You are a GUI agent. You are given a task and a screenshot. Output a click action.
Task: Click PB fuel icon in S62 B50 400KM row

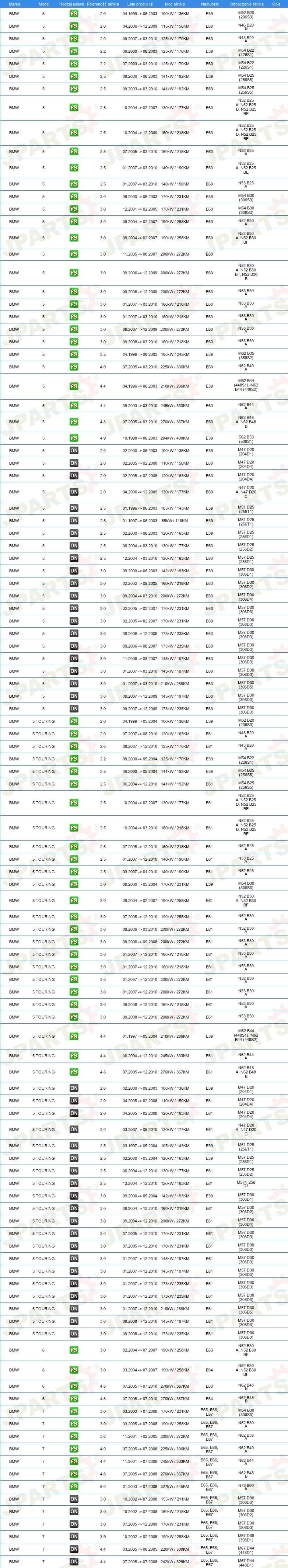pyautogui.click(x=74, y=438)
